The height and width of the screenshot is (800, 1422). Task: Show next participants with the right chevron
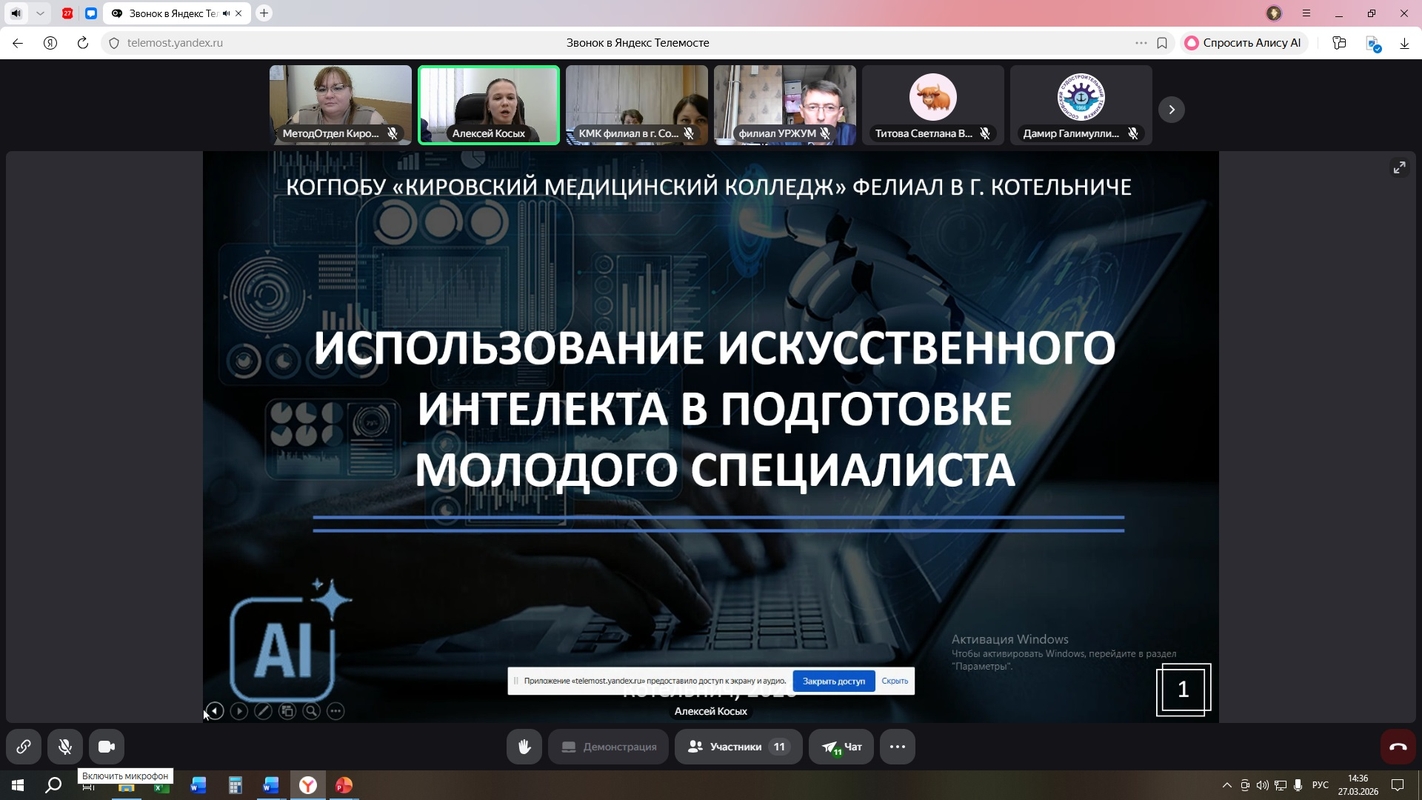pos(1171,109)
